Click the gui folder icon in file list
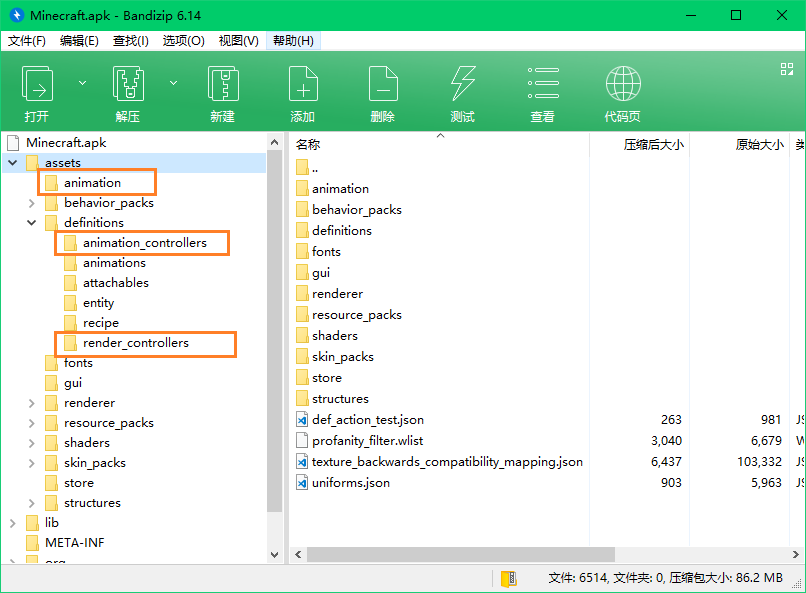 302,272
